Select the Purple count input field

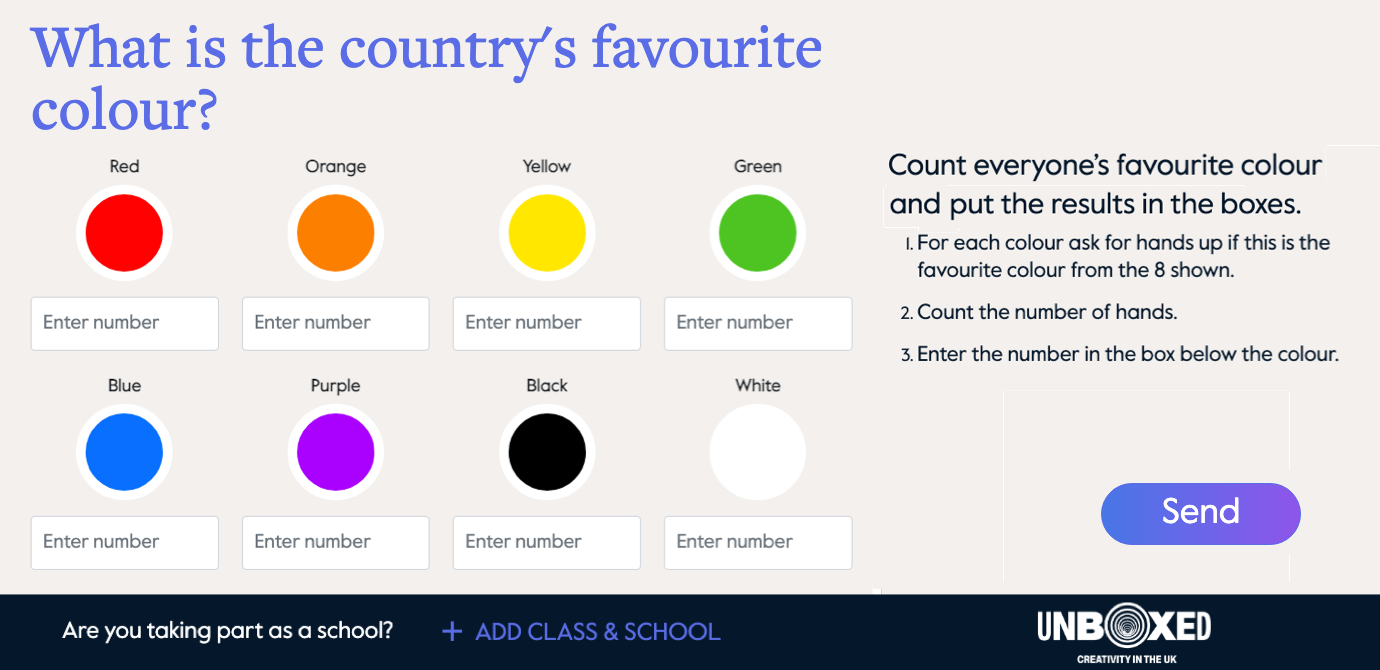click(335, 542)
